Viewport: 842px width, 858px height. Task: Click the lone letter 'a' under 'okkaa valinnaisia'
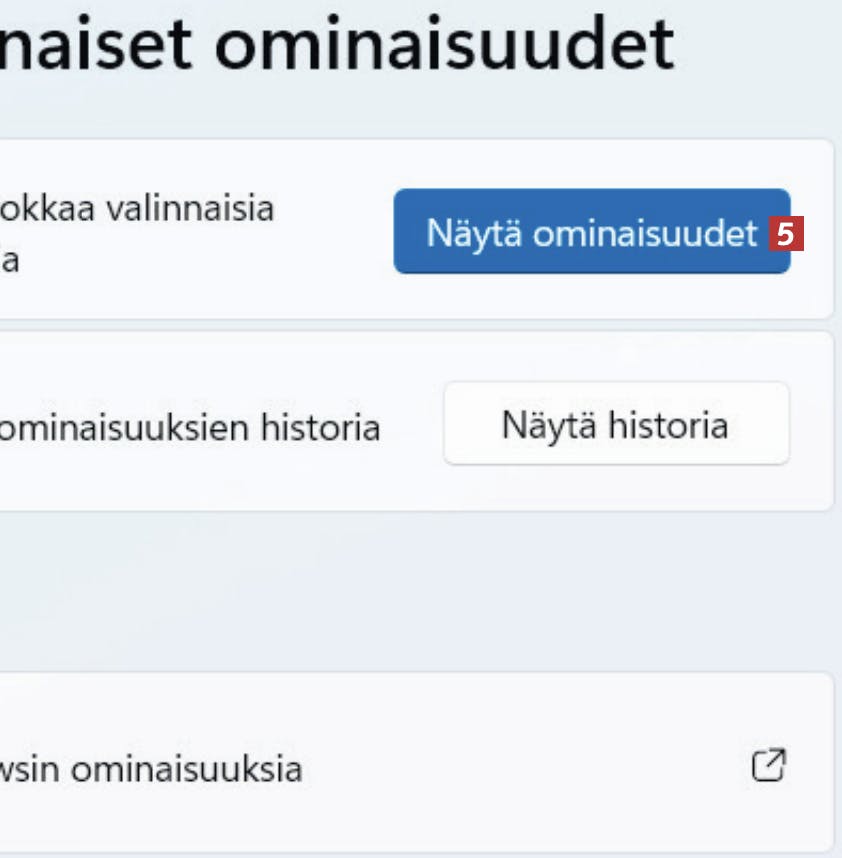9,262
